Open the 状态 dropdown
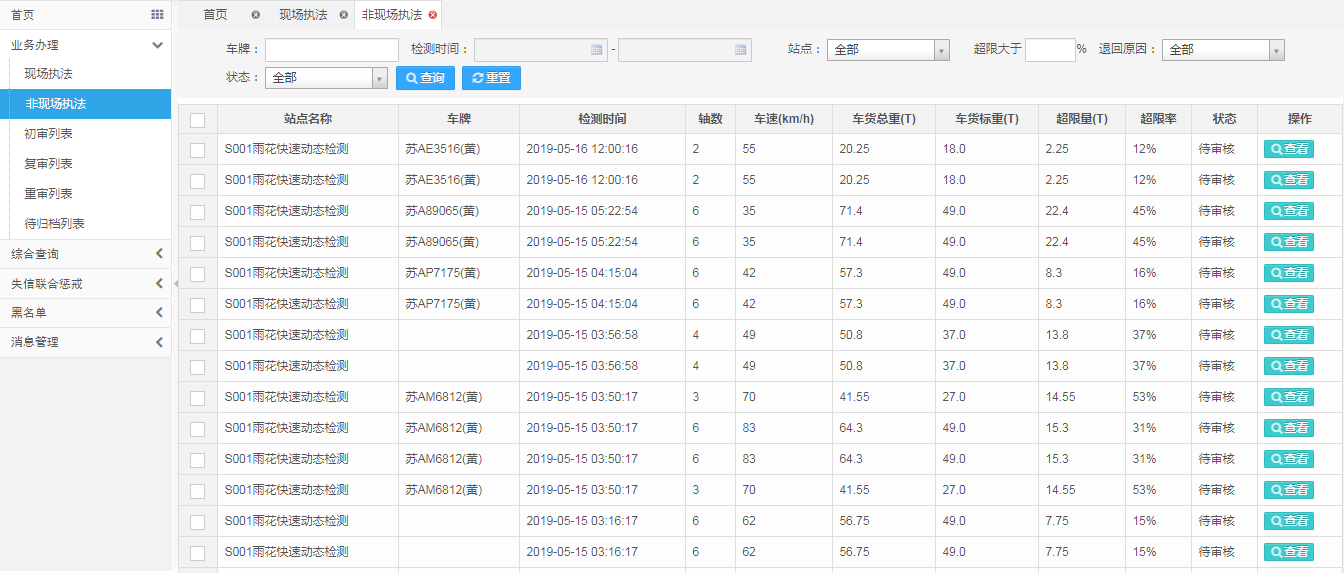The height and width of the screenshot is (586, 1344). (326, 78)
